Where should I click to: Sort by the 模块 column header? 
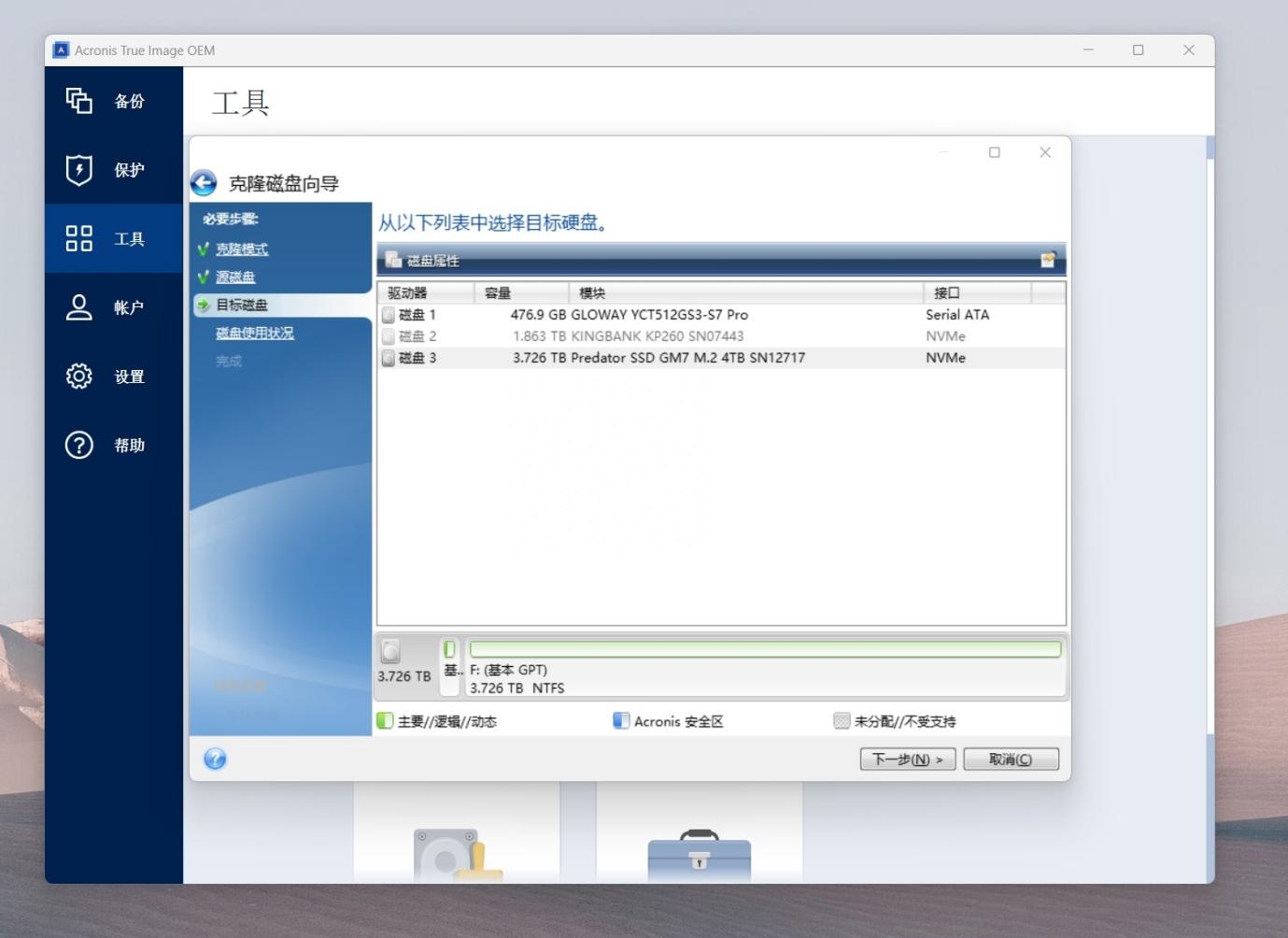746,292
